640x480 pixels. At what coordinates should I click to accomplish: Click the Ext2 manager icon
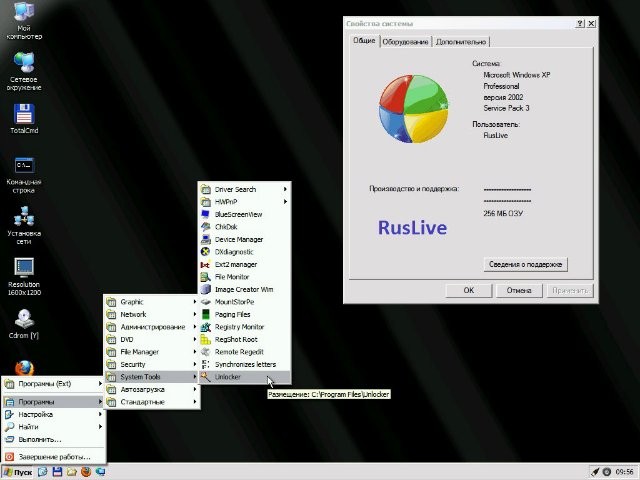pos(206,264)
